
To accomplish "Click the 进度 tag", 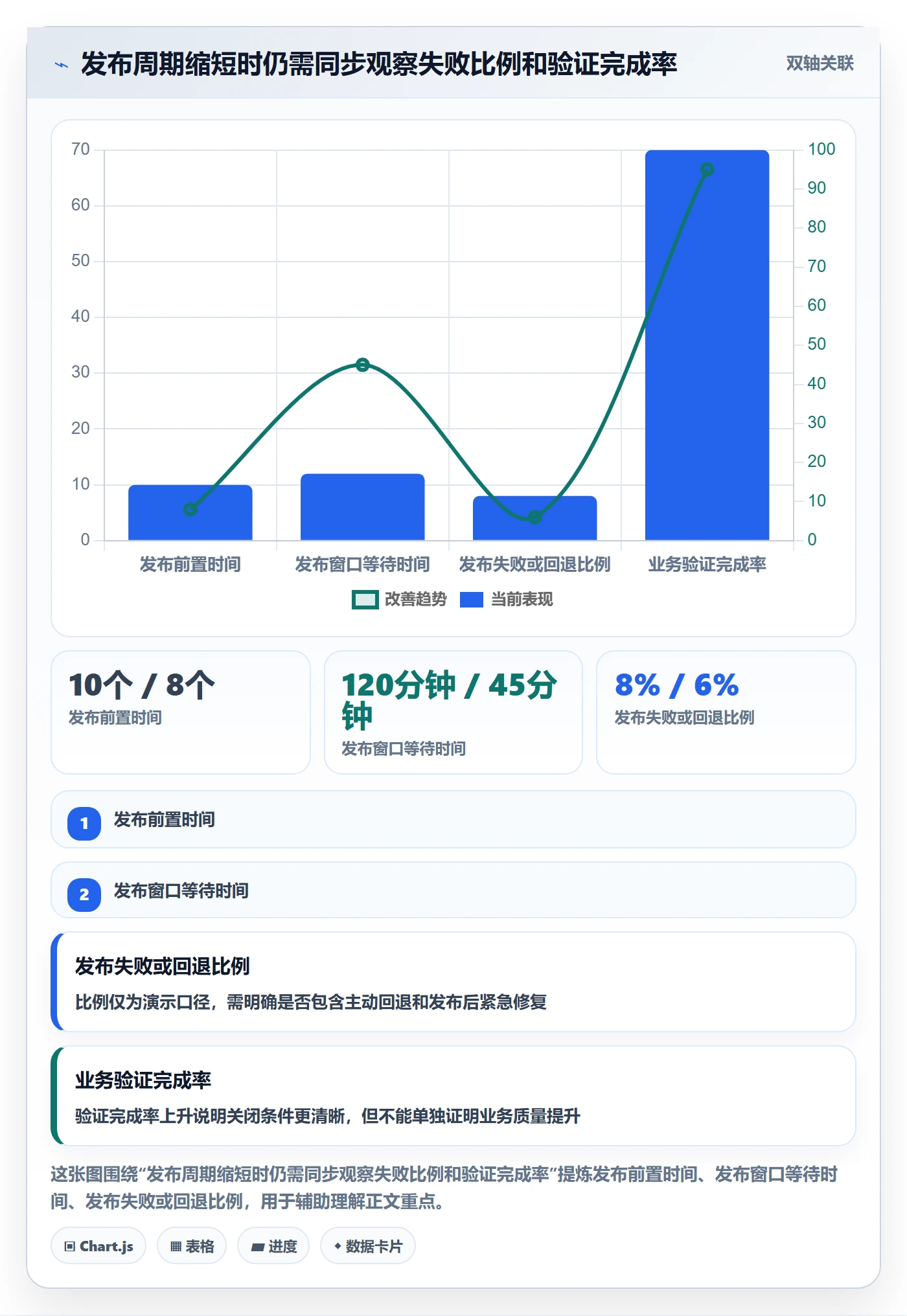I will coord(273,1246).
